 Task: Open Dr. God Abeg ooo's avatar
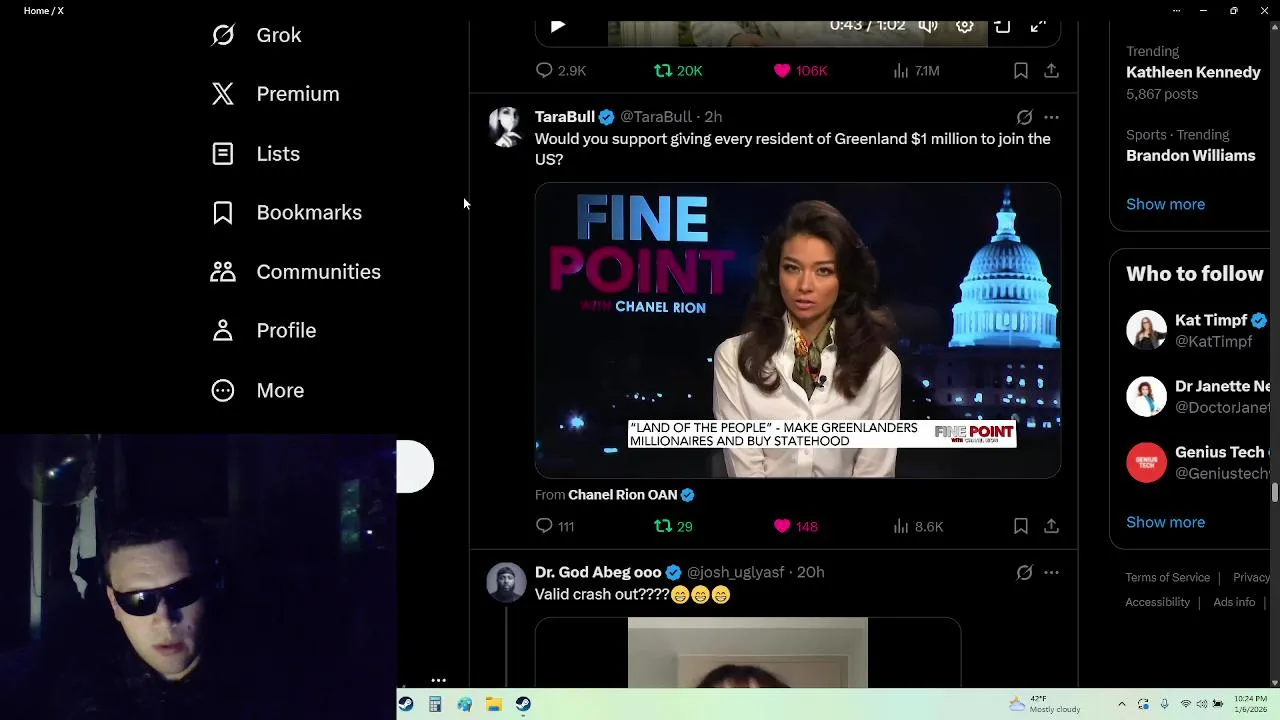tap(506, 582)
